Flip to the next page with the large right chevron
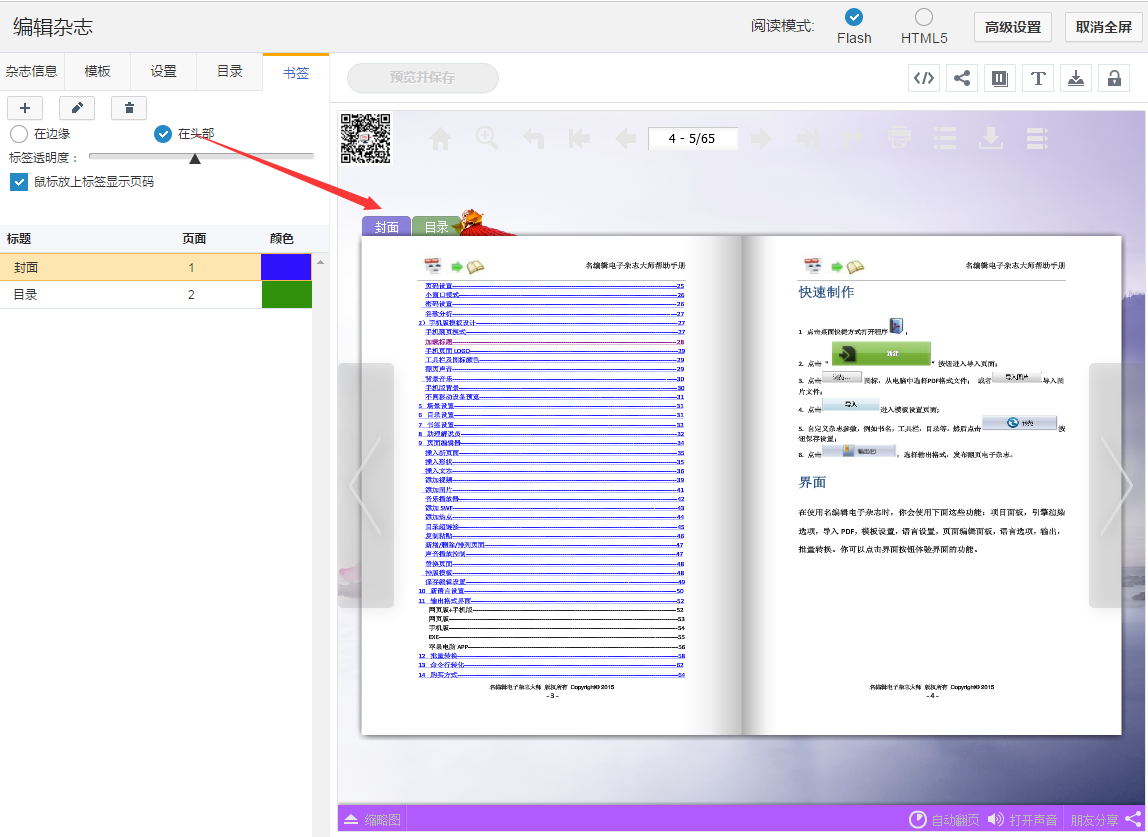This screenshot has height=837, width=1148. (1117, 486)
